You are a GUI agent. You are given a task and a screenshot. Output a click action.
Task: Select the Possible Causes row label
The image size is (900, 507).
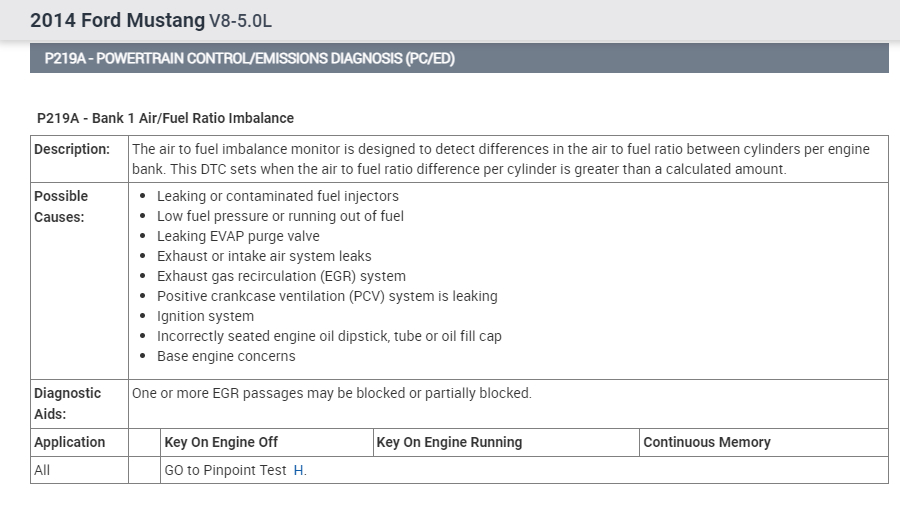(x=62, y=206)
